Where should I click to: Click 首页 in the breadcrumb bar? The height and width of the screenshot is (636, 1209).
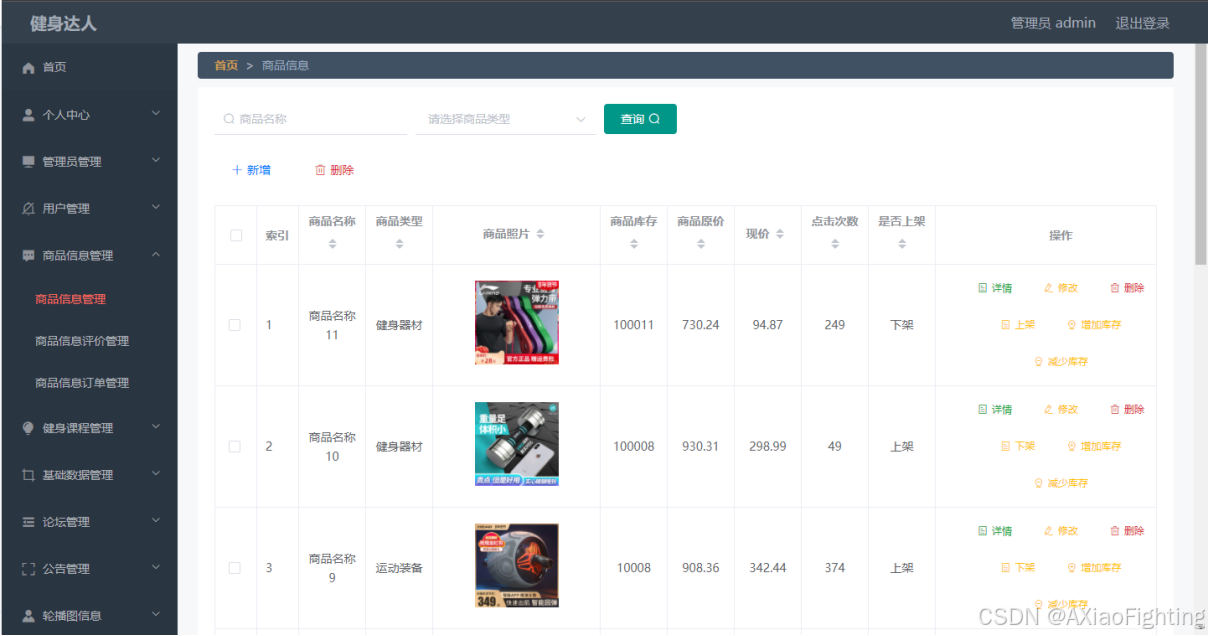coord(226,66)
